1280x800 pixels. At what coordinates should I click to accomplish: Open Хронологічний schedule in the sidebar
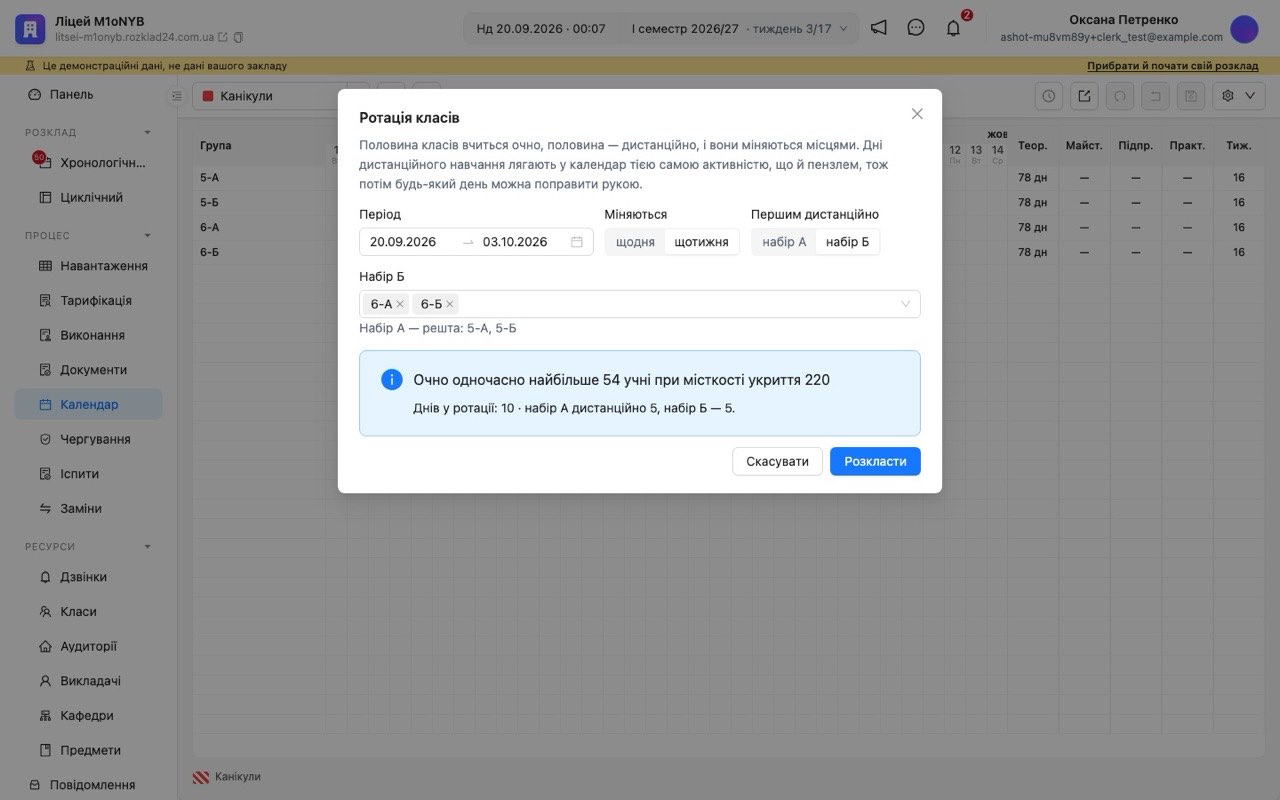coord(88,163)
